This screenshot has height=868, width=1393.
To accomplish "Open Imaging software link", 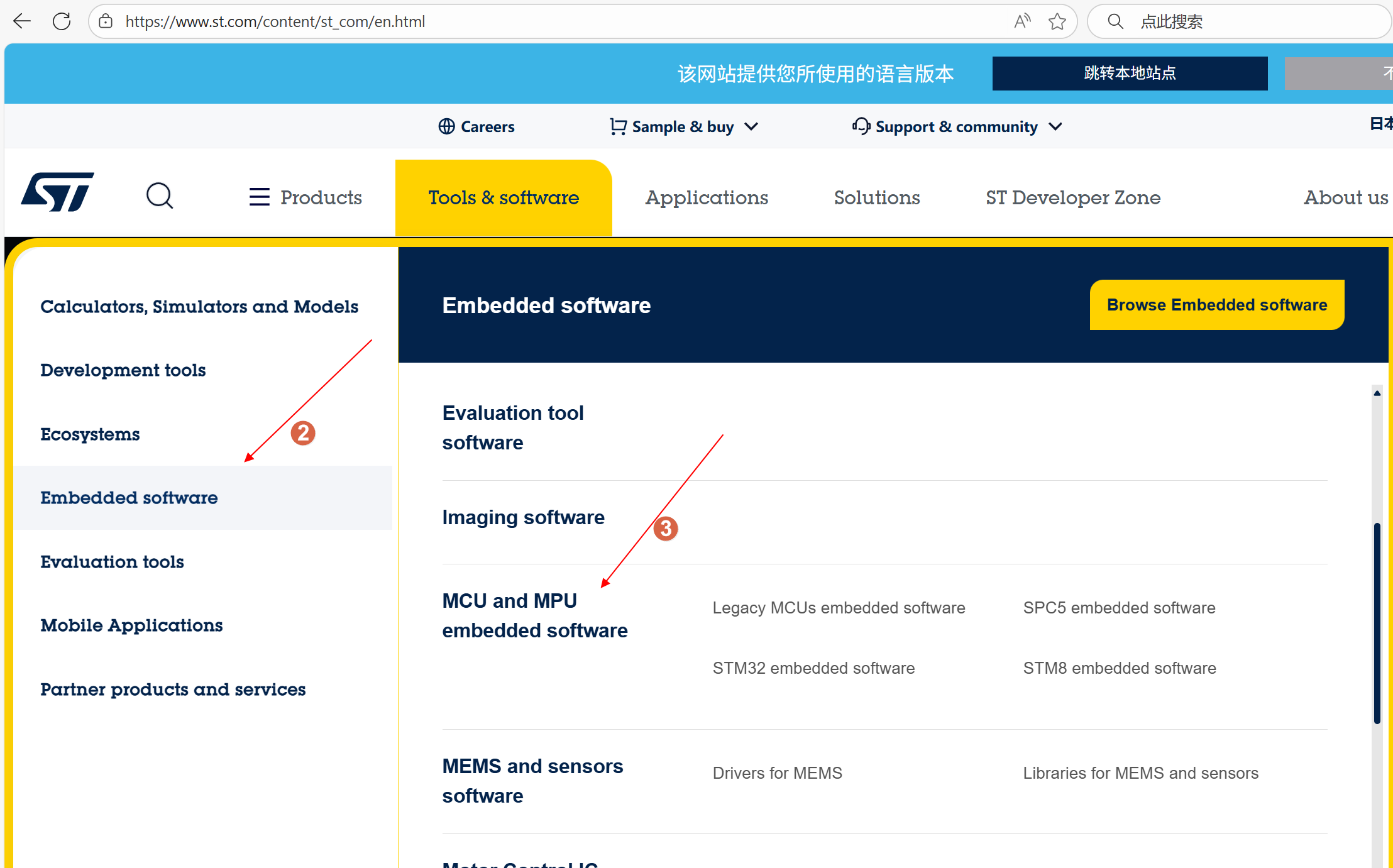I will 523,517.
